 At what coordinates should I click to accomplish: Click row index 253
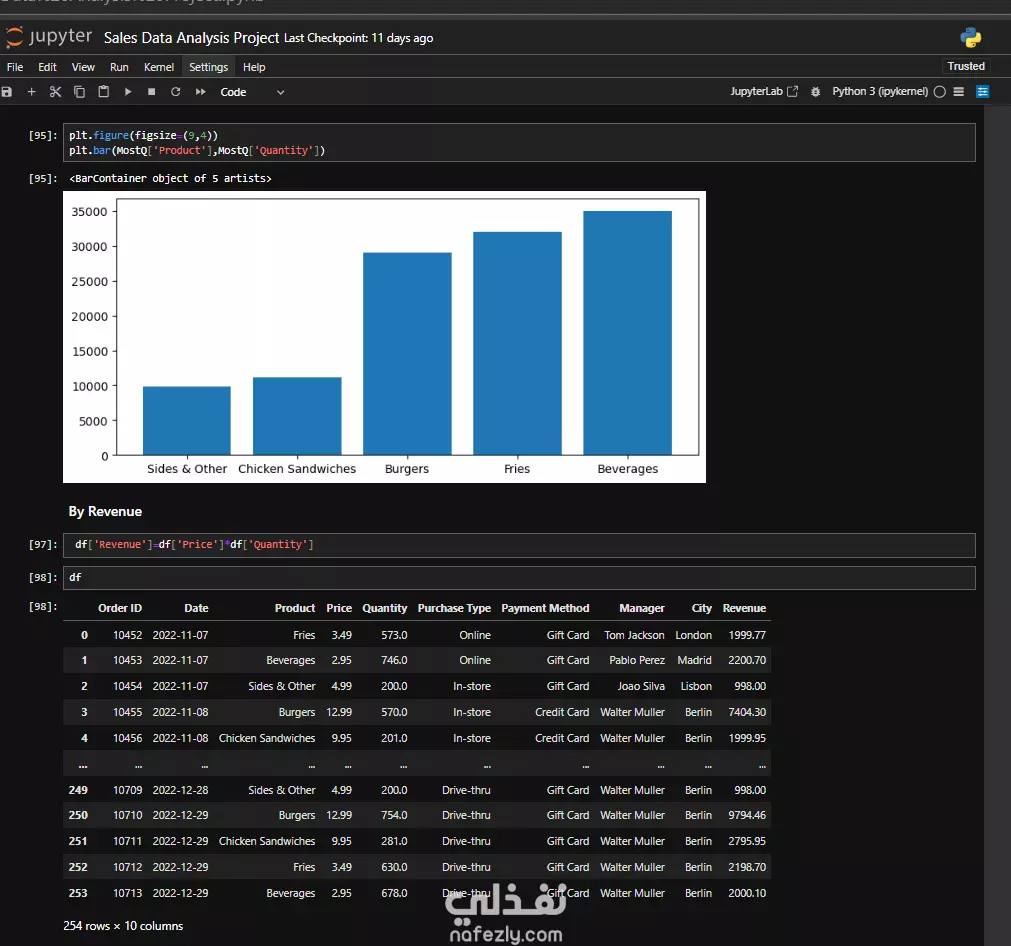[x=78, y=893]
